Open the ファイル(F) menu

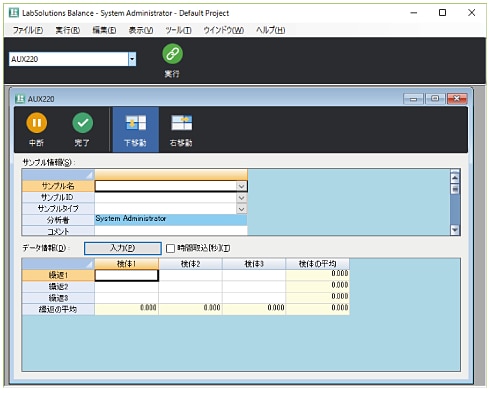click(28, 30)
